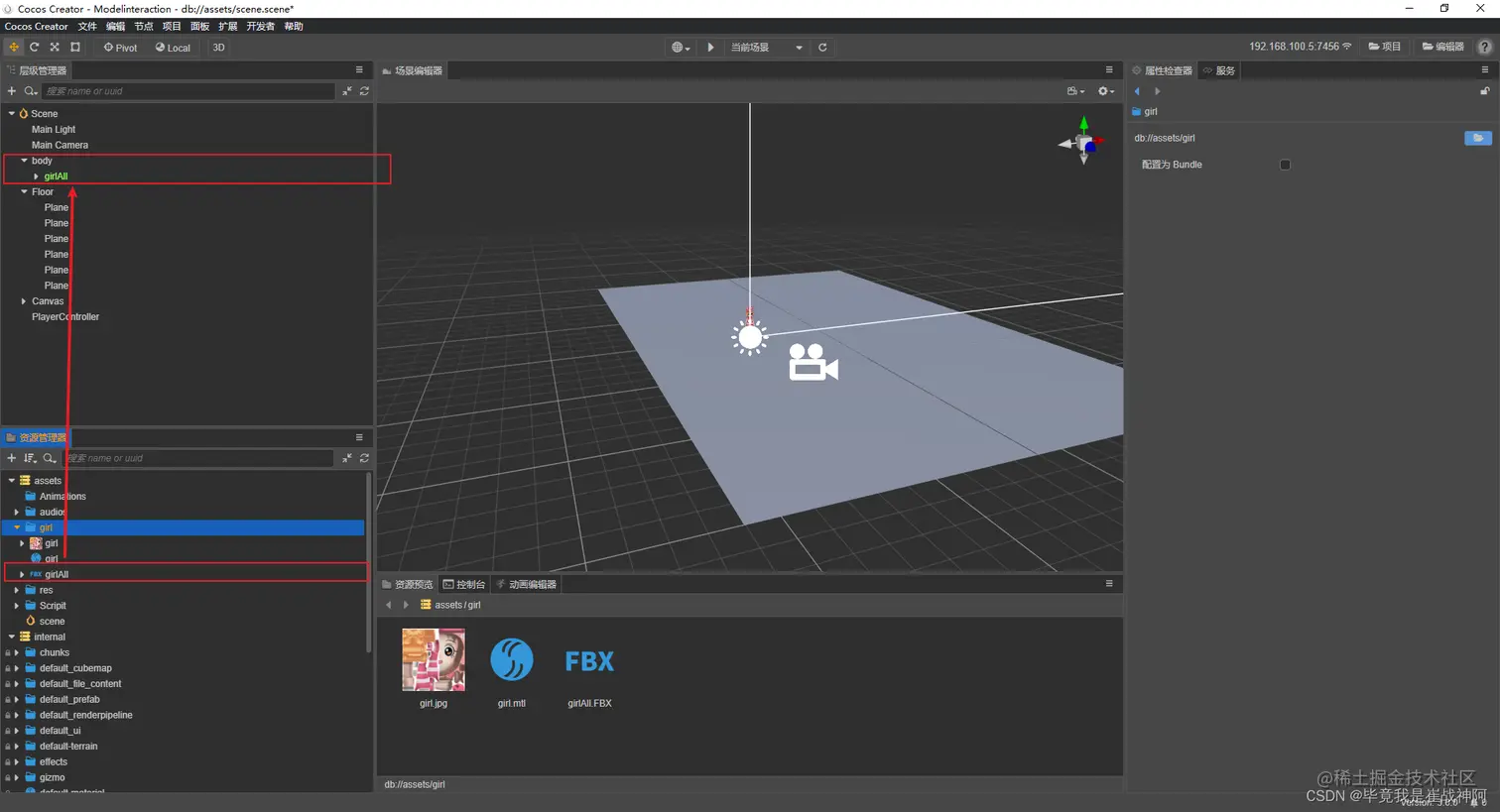Toggle the Pivot gizmo mode

pyautogui.click(x=120, y=47)
